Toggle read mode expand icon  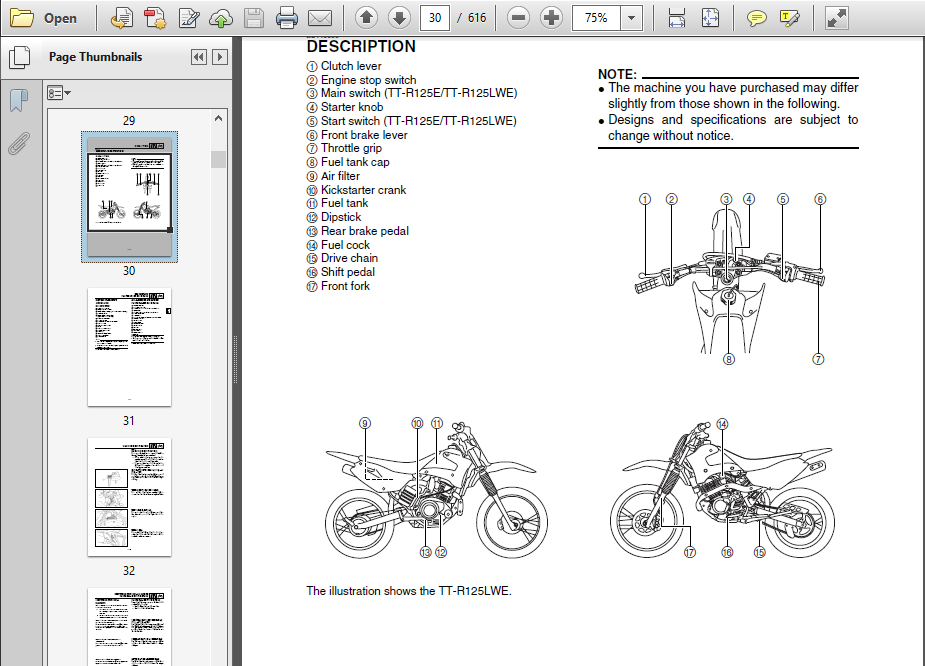[x=837, y=18]
